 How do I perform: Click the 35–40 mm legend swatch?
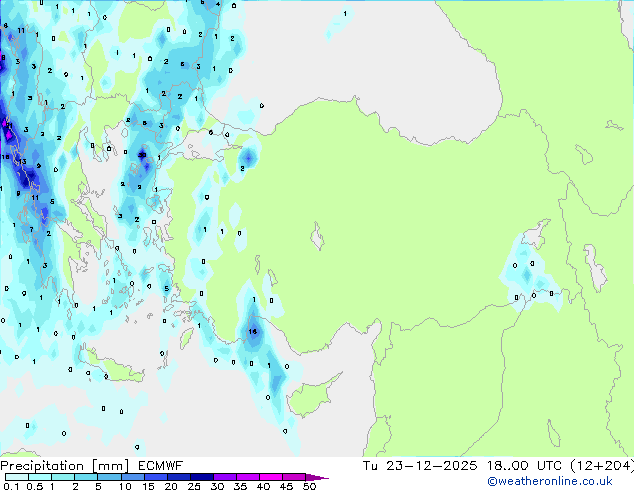point(248,477)
